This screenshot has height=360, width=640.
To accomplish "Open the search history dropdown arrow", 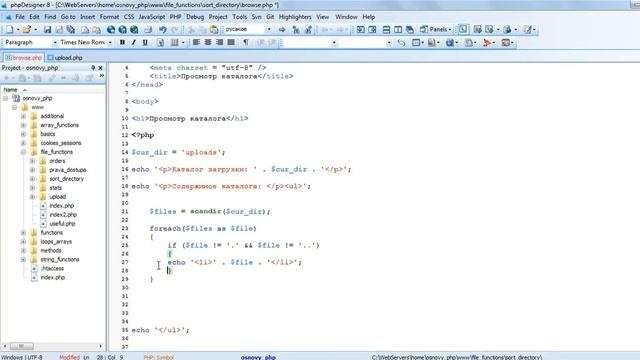I will (x=269, y=29).
